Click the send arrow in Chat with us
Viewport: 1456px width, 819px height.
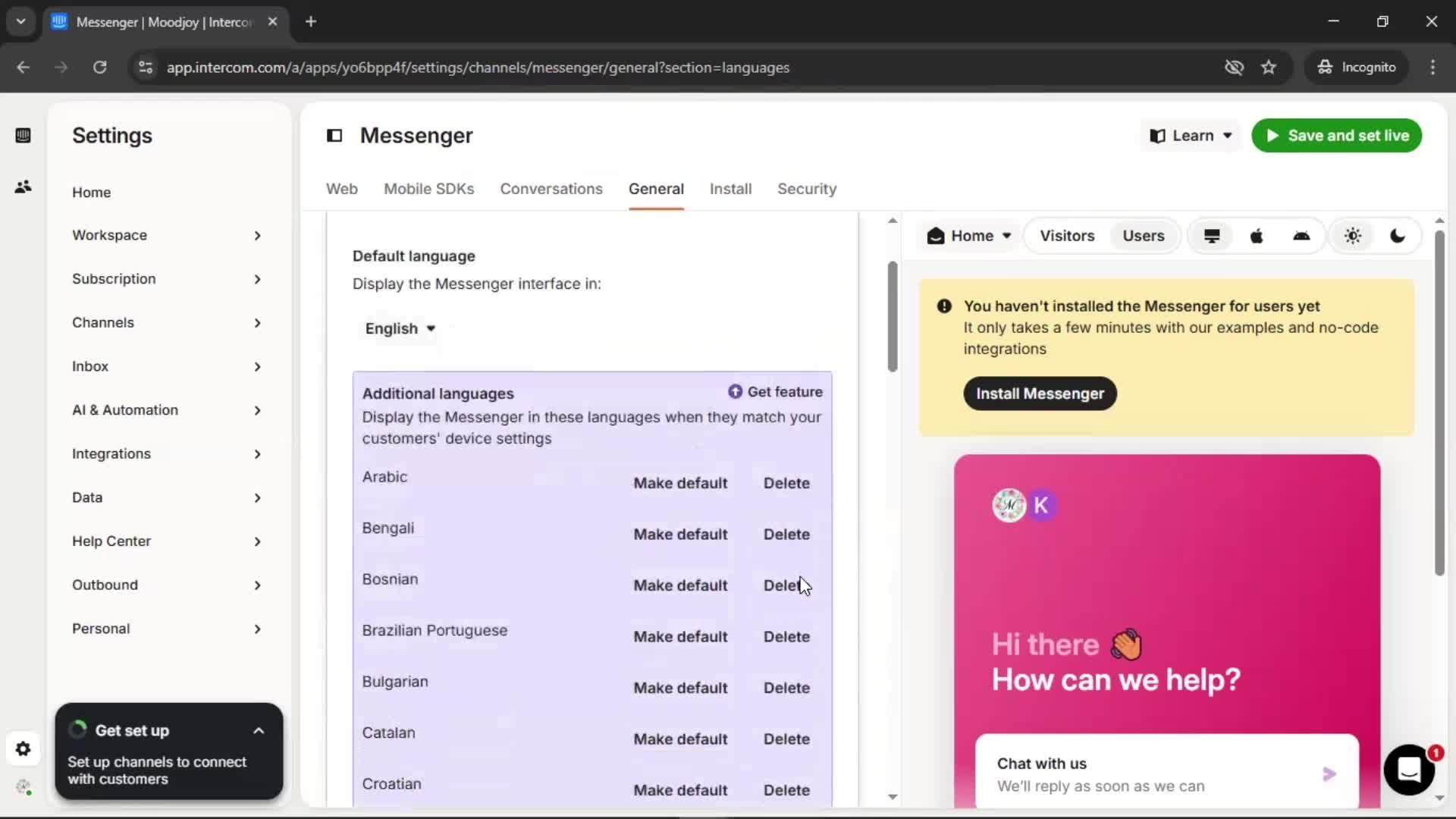(1329, 774)
